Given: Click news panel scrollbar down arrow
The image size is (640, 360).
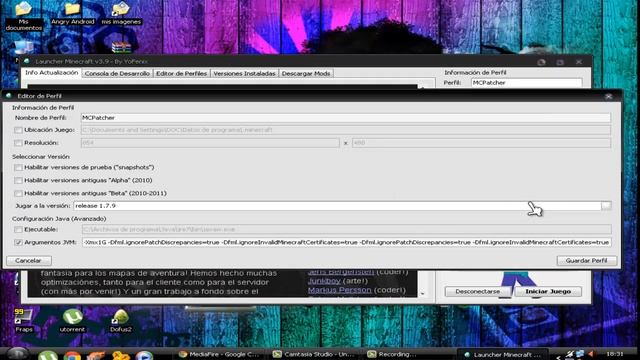Looking at the screenshot, I should (422, 293).
